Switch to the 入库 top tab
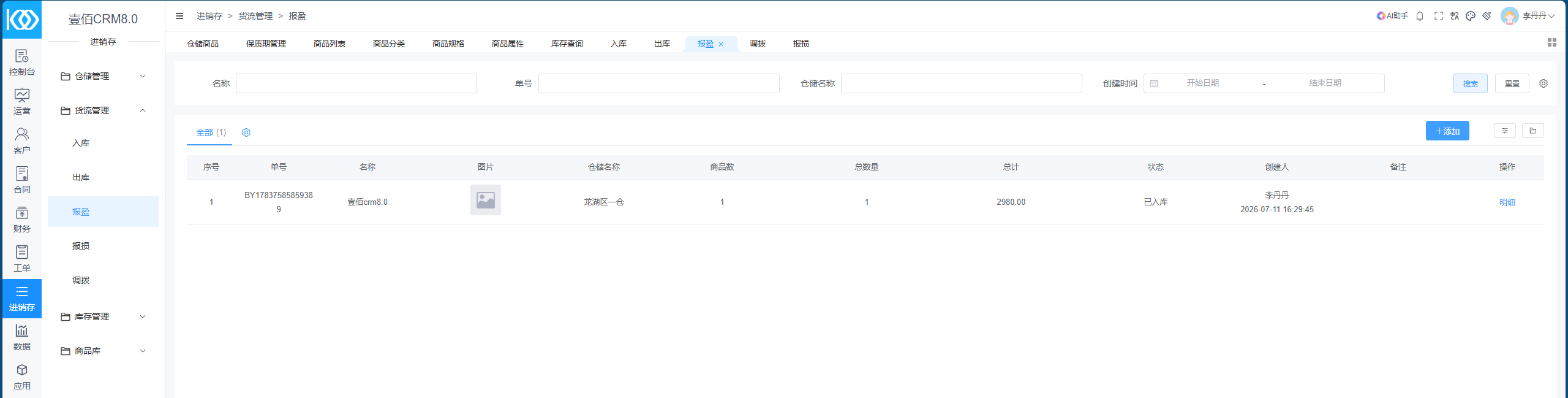The width and height of the screenshot is (1568, 398). [x=619, y=44]
